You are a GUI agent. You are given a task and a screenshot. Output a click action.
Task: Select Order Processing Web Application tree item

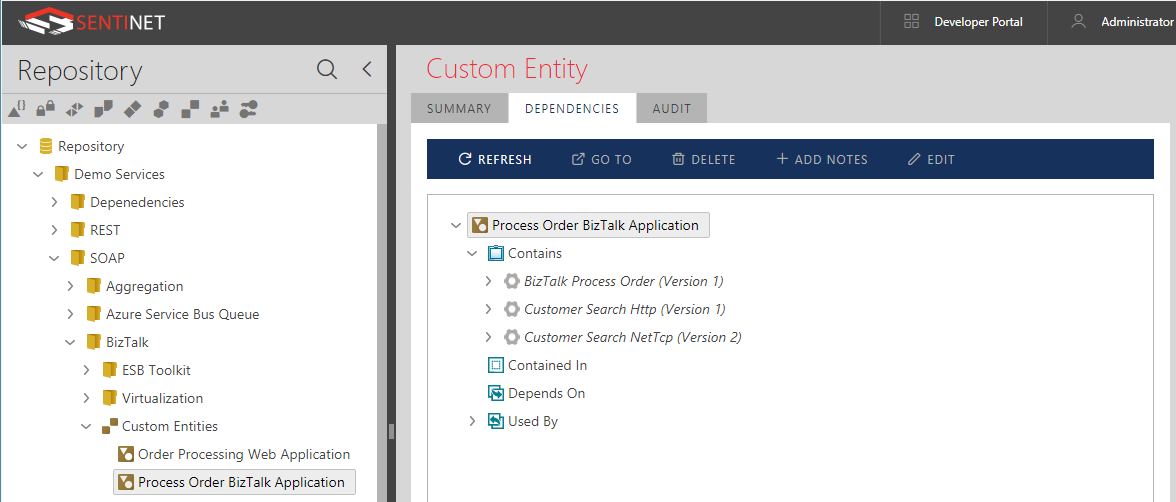244,454
